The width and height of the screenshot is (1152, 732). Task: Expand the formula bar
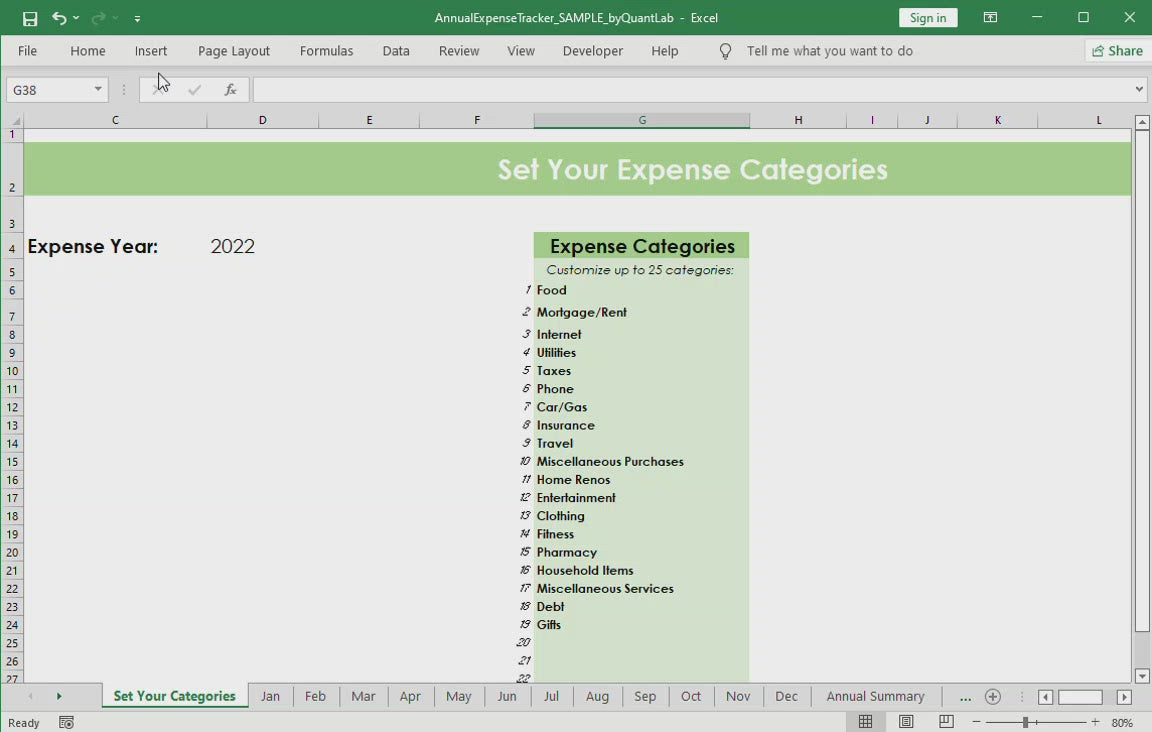(1139, 90)
